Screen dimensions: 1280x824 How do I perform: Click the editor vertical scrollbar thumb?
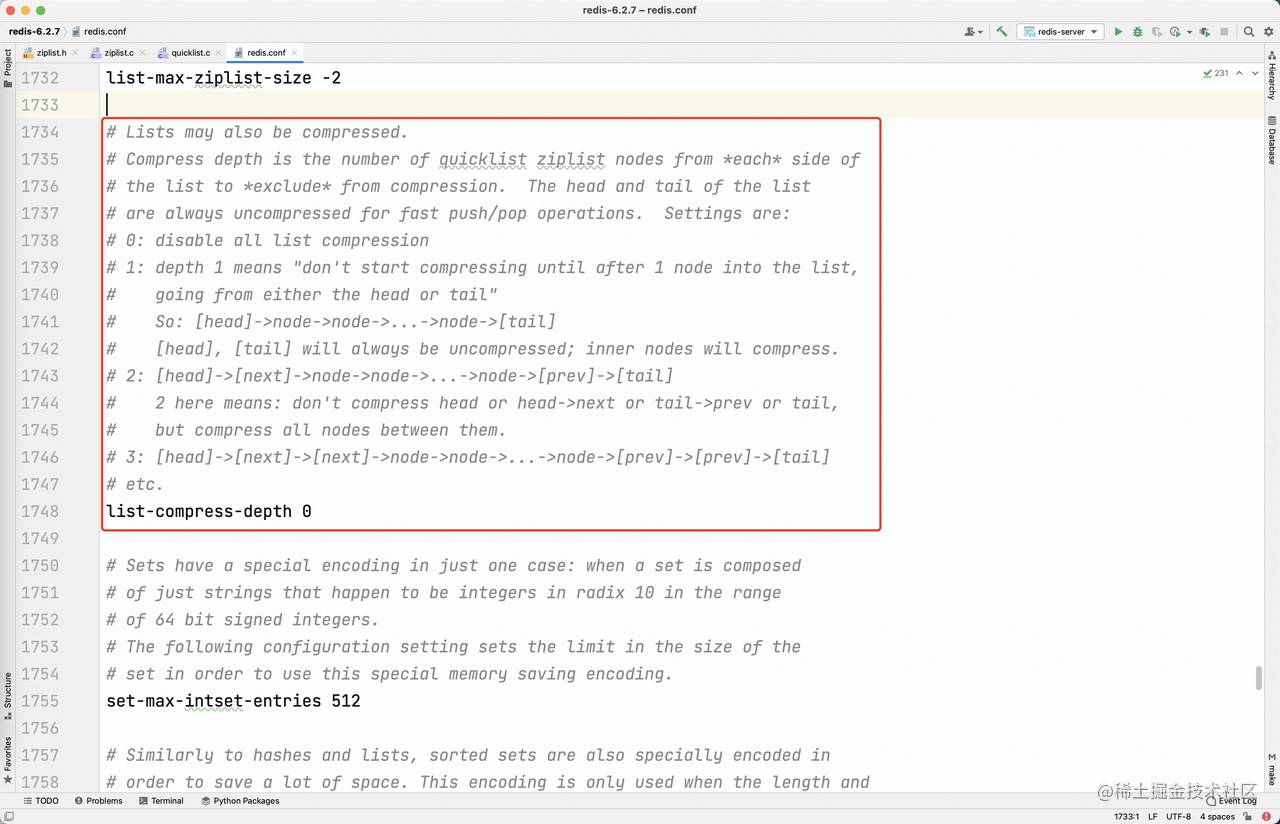pos(1258,678)
